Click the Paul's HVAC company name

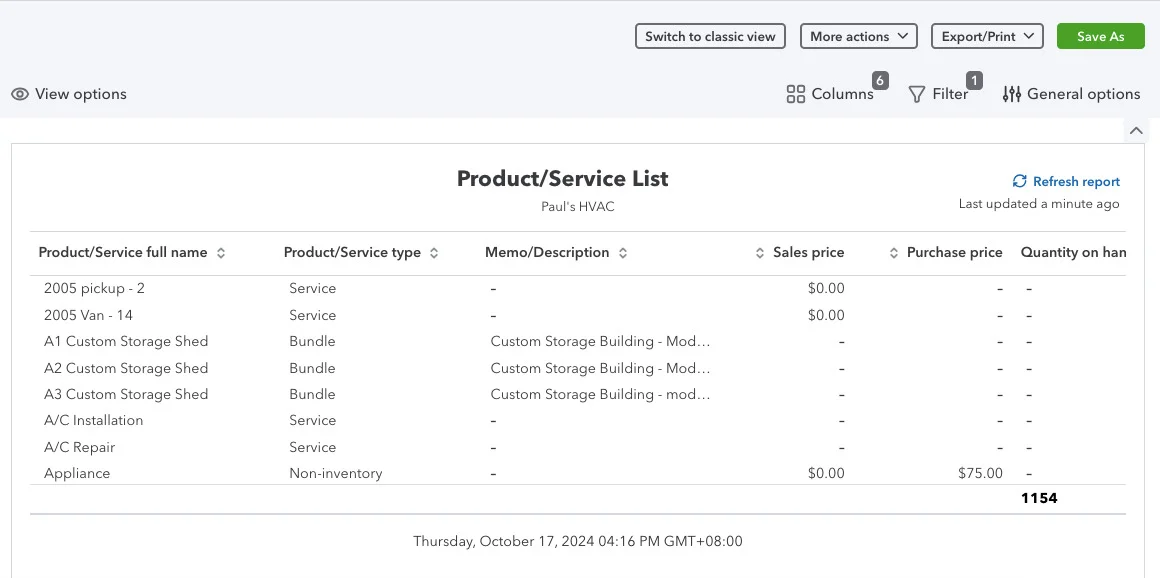tap(578, 207)
